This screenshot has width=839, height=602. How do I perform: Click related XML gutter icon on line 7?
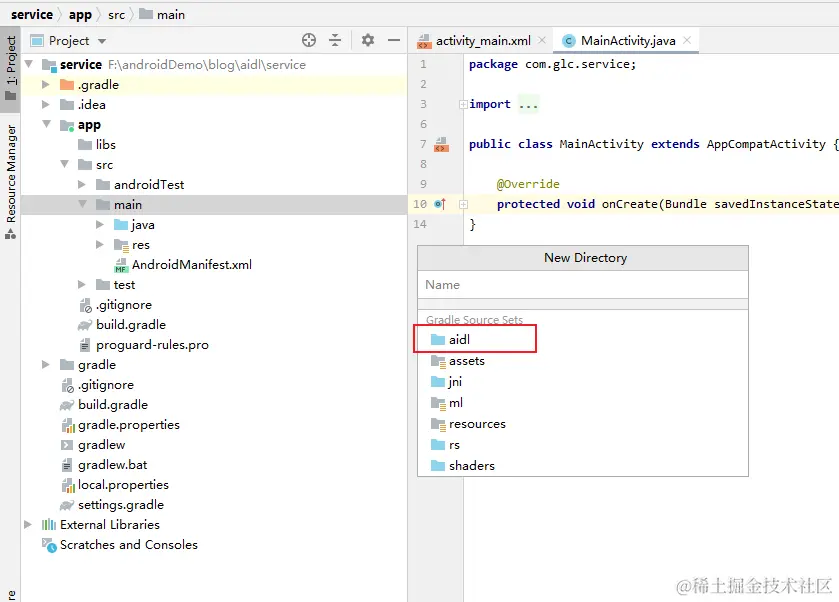pos(441,144)
